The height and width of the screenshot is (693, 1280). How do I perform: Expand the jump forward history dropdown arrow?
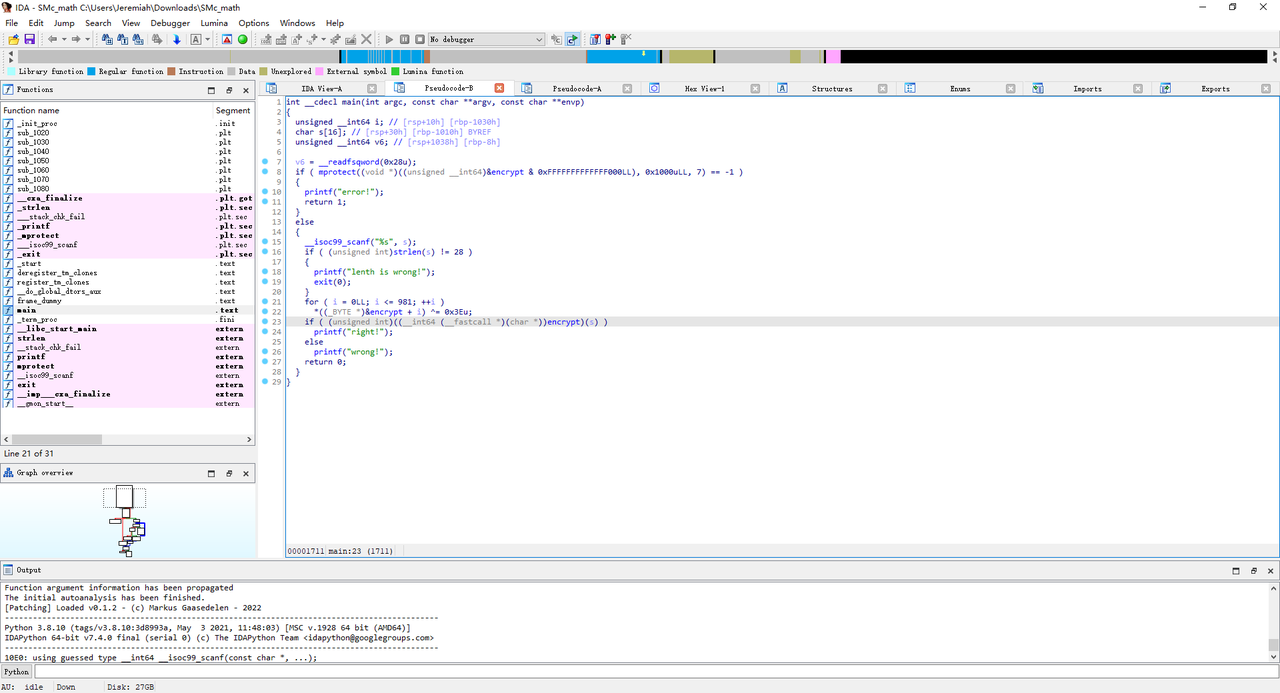[x=88, y=39]
